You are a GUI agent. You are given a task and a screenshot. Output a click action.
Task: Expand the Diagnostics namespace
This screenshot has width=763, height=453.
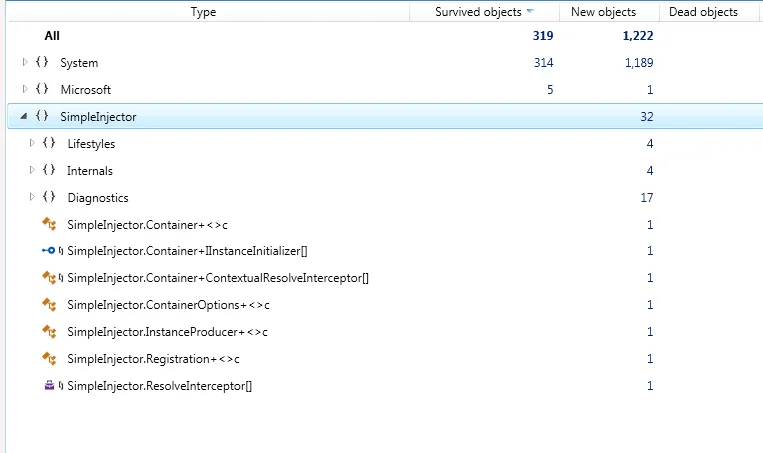click(32, 197)
